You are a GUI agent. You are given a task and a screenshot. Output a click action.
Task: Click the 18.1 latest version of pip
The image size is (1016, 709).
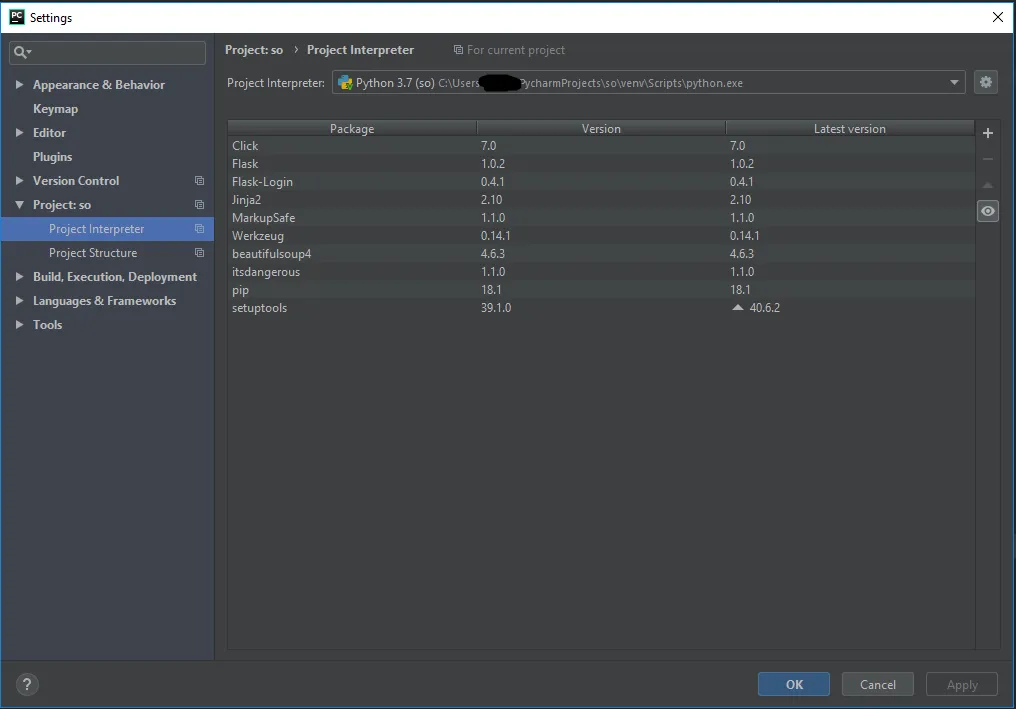740,290
